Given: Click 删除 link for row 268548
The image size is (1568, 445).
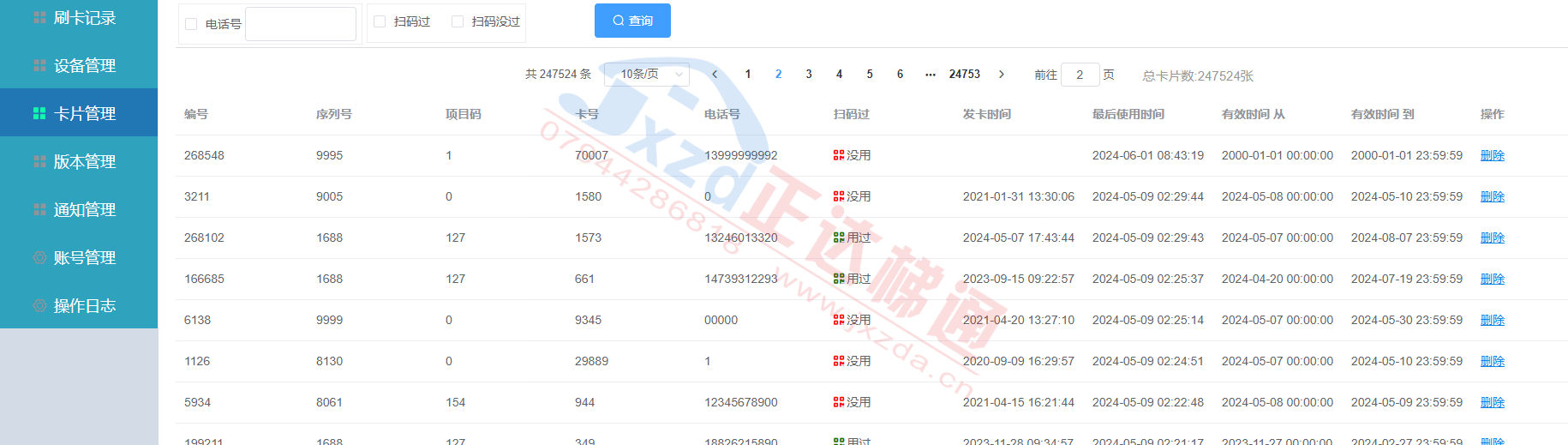Looking at the screenshot, I should [x=1492, y=155].
